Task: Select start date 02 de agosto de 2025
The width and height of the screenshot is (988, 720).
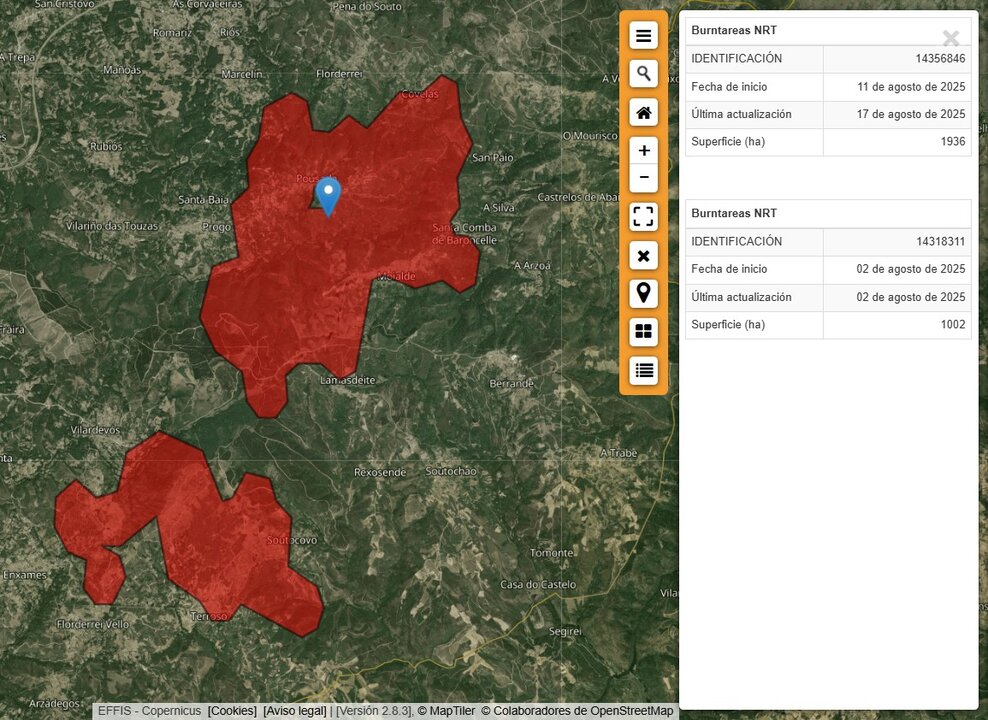Action: pos(911,269)
